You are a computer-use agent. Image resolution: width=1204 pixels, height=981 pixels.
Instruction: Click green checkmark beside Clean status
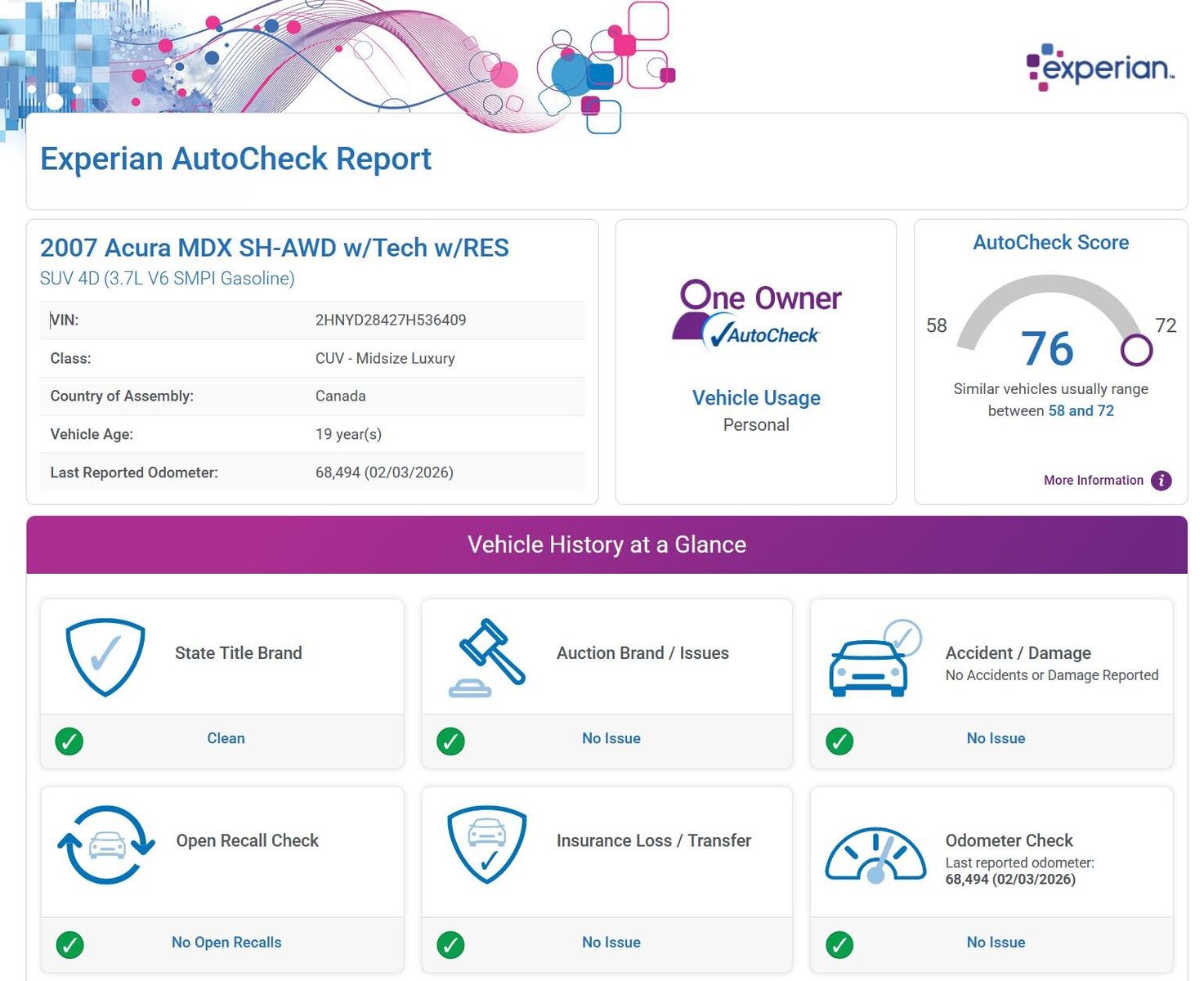pyautogui.click(x=69, y=741)
